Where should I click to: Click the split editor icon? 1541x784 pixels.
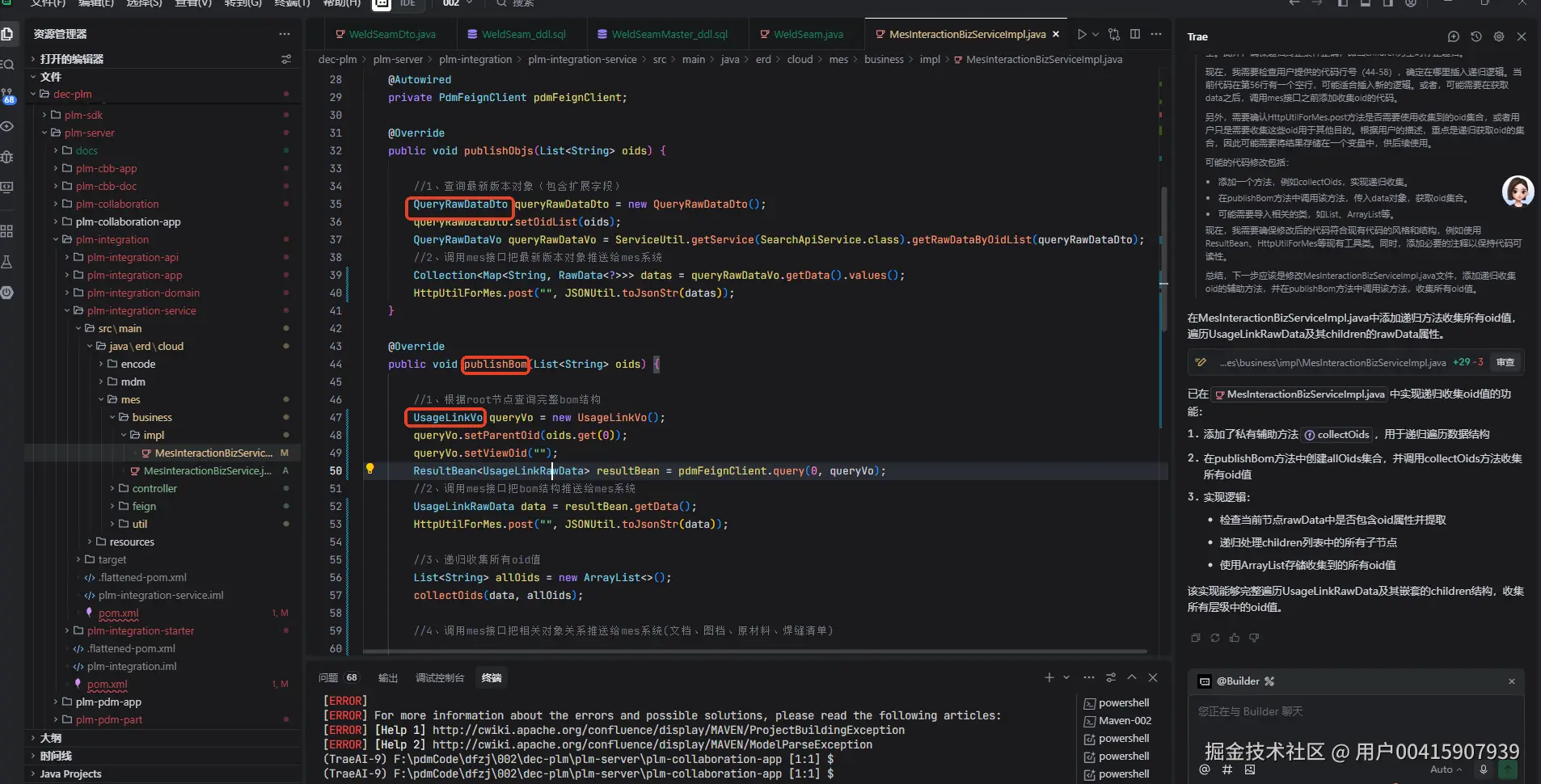click(1135, 34)
